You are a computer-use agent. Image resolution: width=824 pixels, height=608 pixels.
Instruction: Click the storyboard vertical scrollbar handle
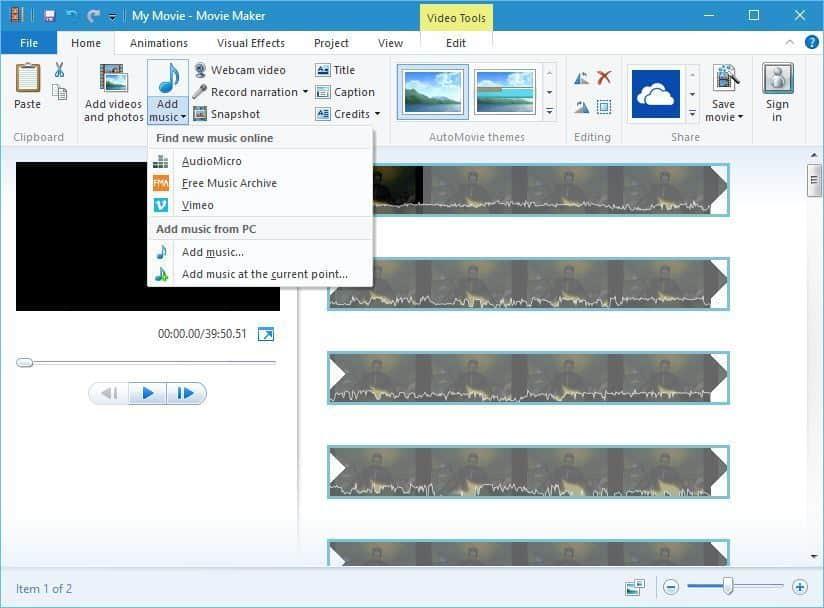tap(813, 180)
